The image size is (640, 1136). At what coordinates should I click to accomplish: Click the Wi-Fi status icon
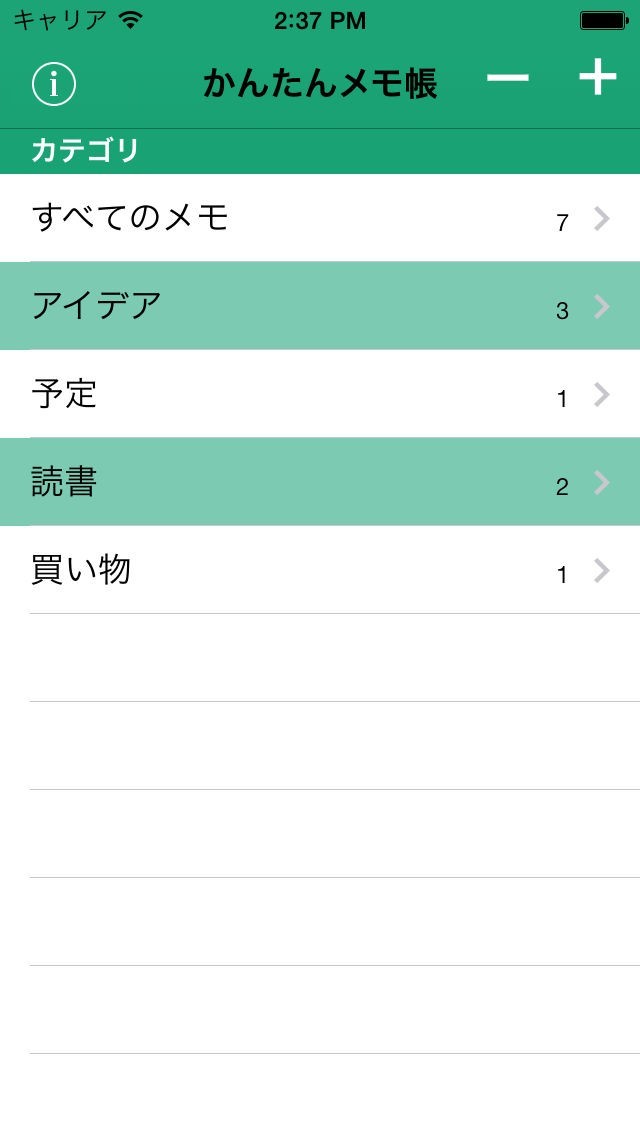[x=130, y=20]
